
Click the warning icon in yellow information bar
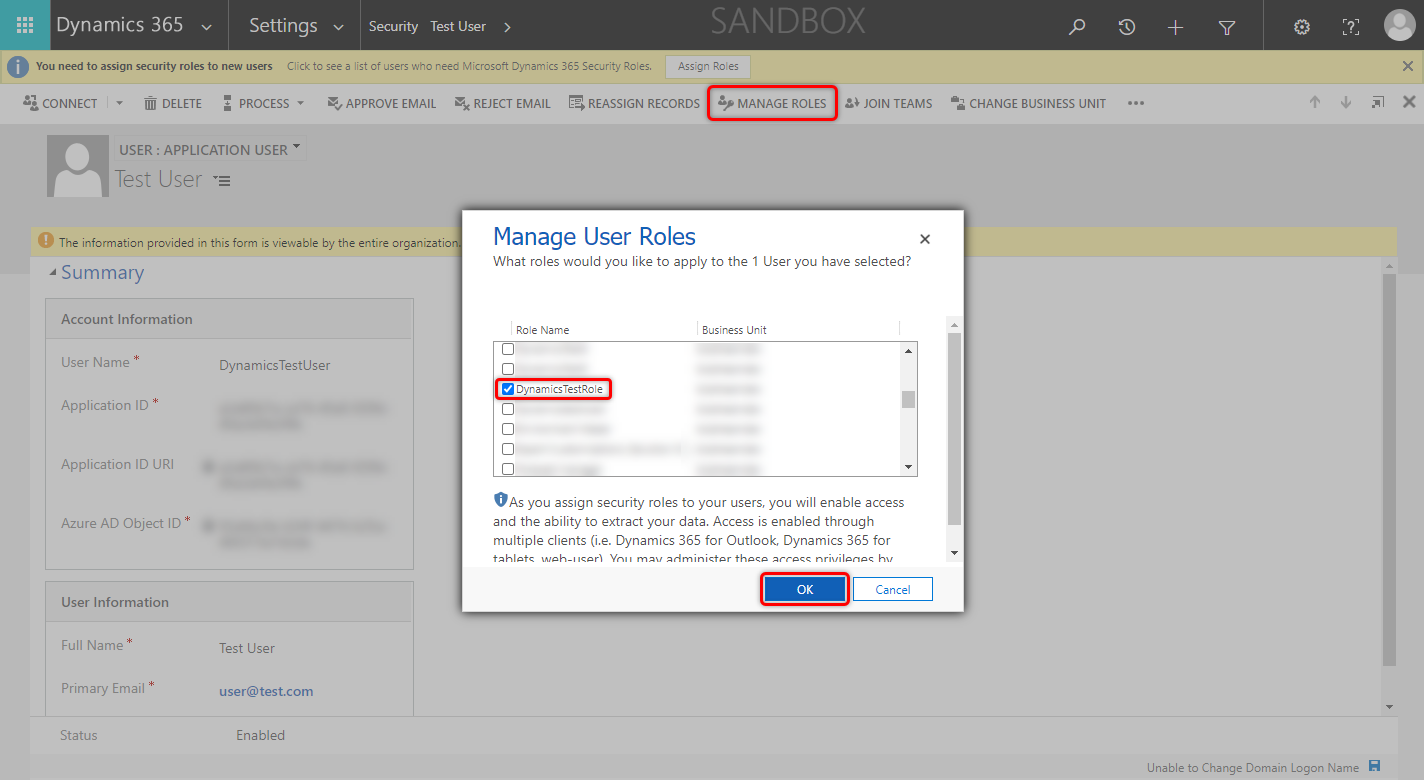pyautogui.click(x=45, y=241)
